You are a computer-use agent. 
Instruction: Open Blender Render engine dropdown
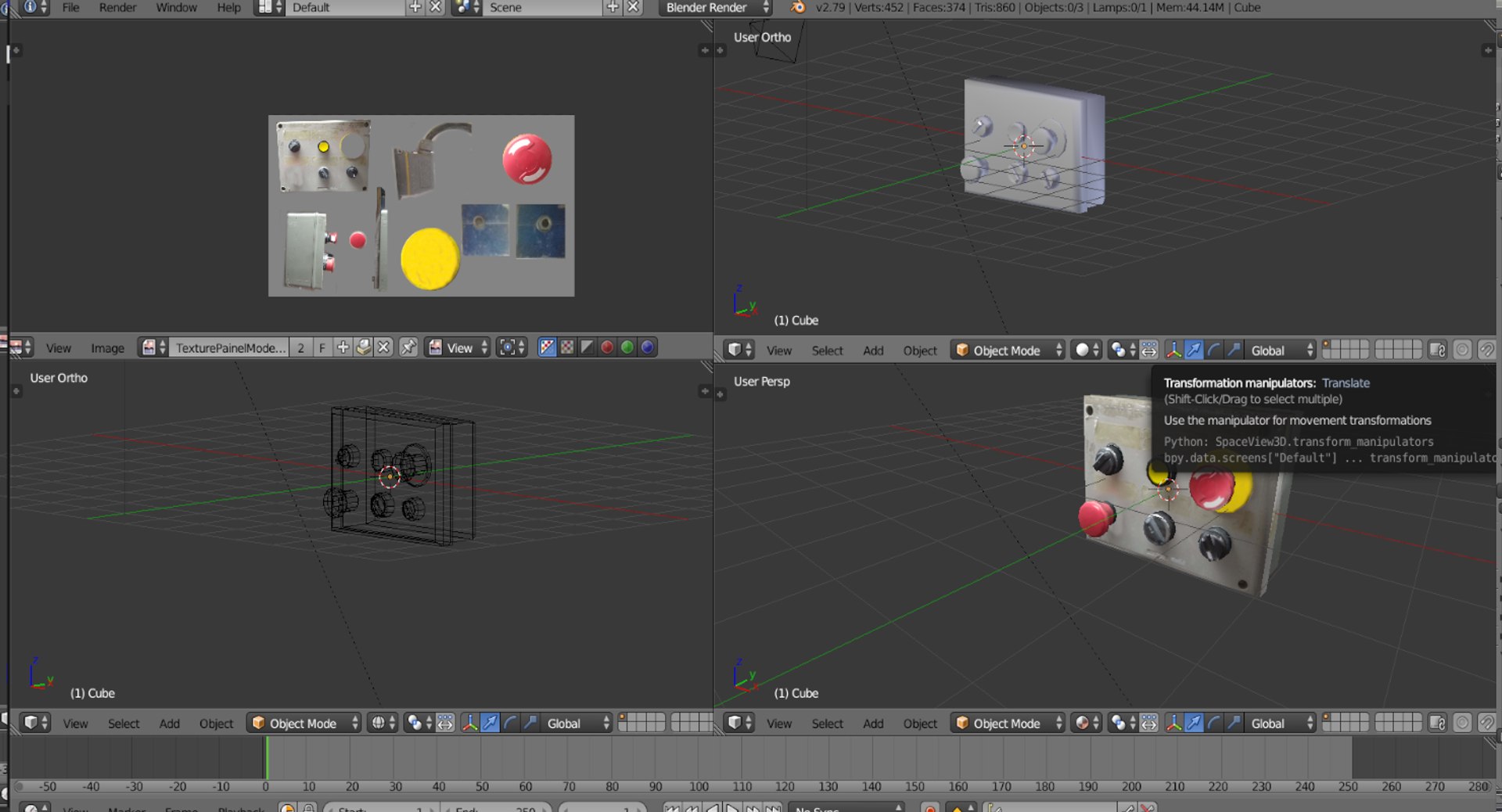[715, 8]
